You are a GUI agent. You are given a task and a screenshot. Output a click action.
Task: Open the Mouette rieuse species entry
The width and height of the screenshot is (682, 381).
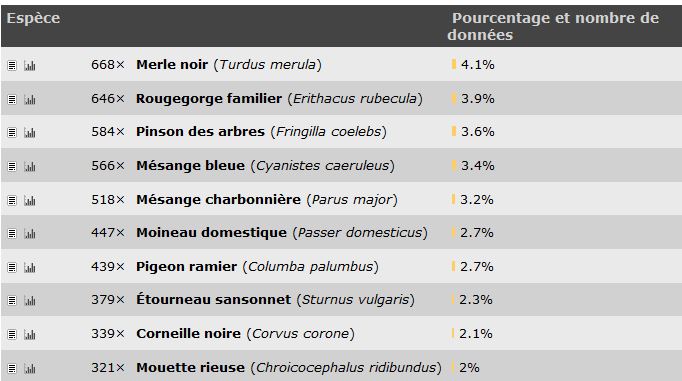[191, 368]
